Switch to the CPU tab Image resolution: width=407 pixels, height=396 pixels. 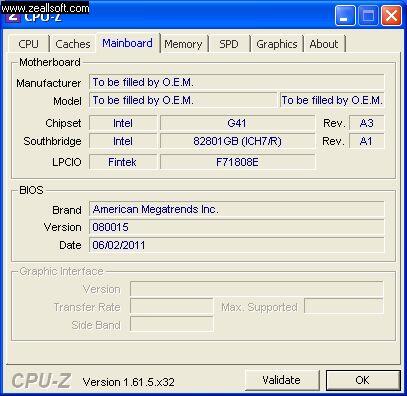(29, 44)
